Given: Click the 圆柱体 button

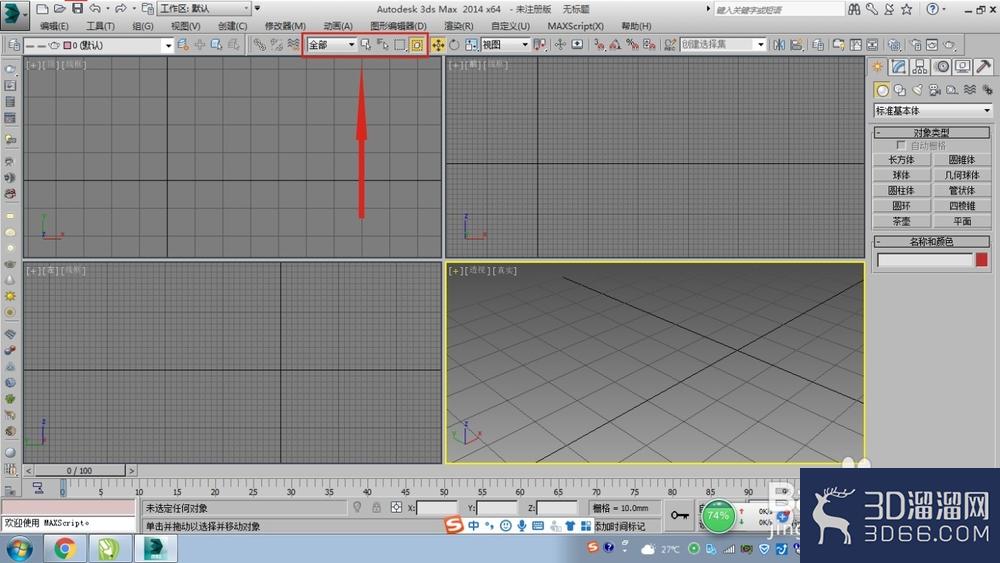Looking at the screenshot, I should (901, 190).
